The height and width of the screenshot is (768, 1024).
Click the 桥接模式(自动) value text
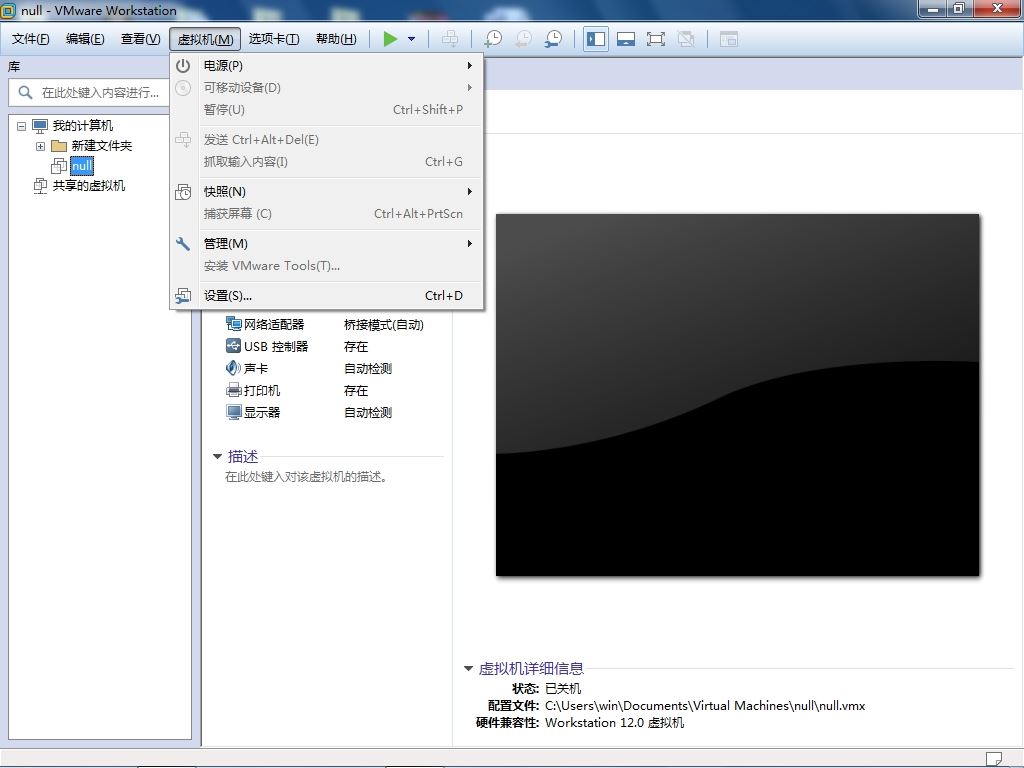tap(384, 325)
